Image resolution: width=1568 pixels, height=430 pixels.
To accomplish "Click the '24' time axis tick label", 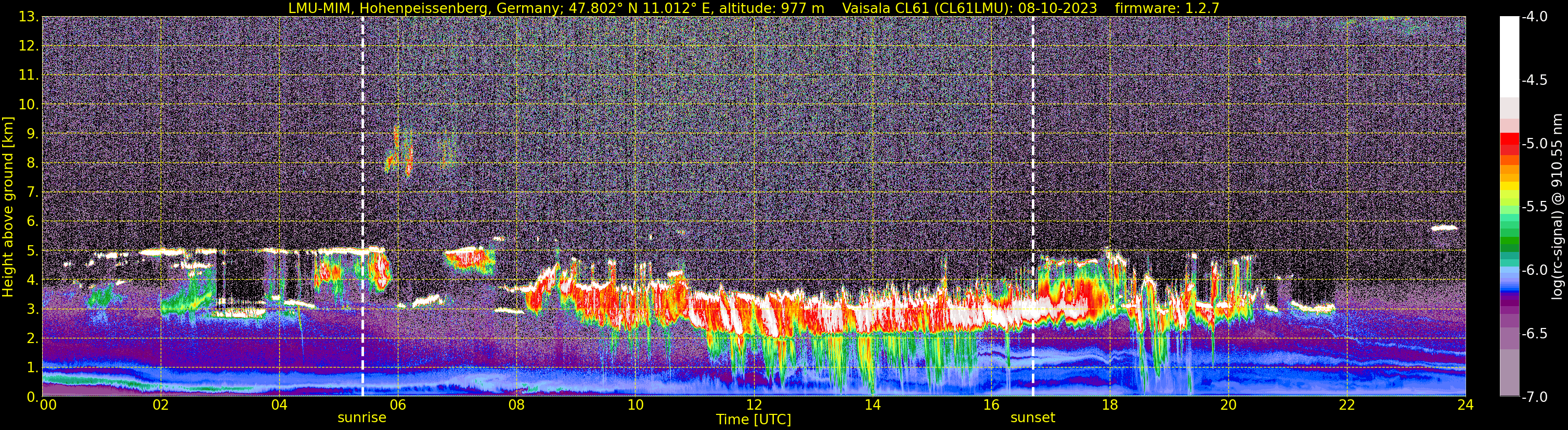I will (1466, 405).
